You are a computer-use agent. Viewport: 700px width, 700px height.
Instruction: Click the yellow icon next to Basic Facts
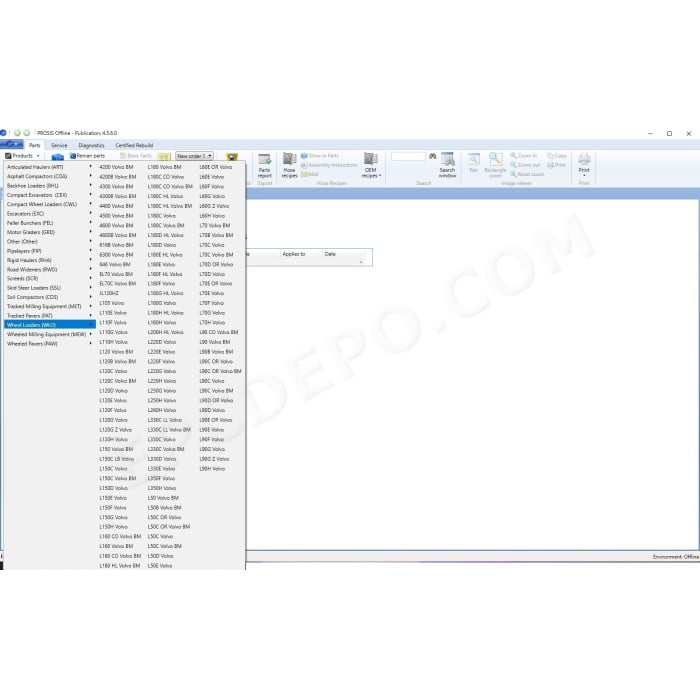164,156
